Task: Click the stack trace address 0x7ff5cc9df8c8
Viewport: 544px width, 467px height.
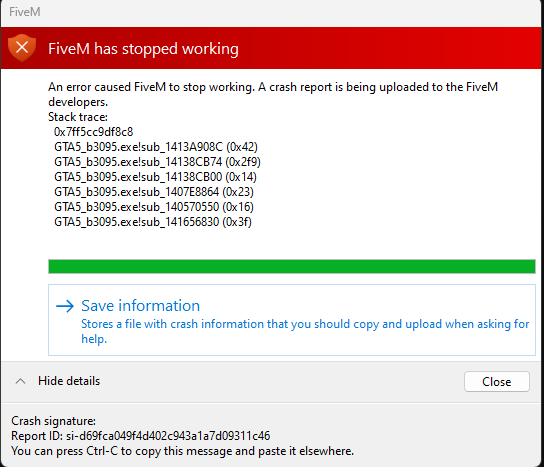Action: point(93,132)
